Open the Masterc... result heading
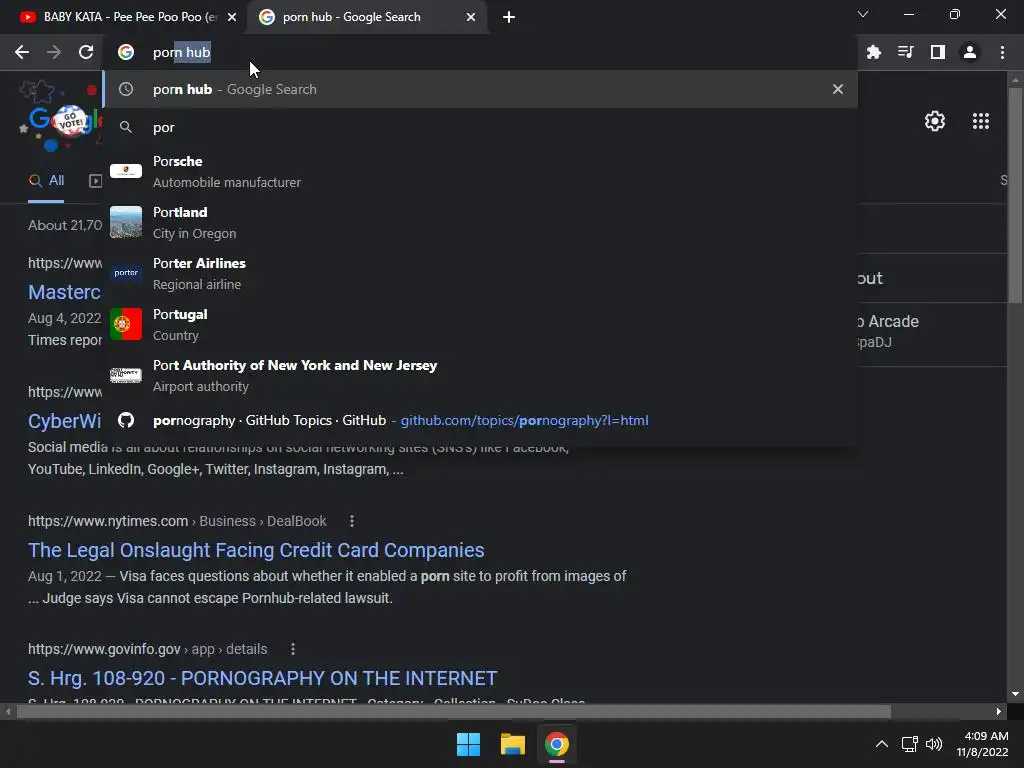Image resolution: width=1024 pixels, height=768 pixels. 64,292
